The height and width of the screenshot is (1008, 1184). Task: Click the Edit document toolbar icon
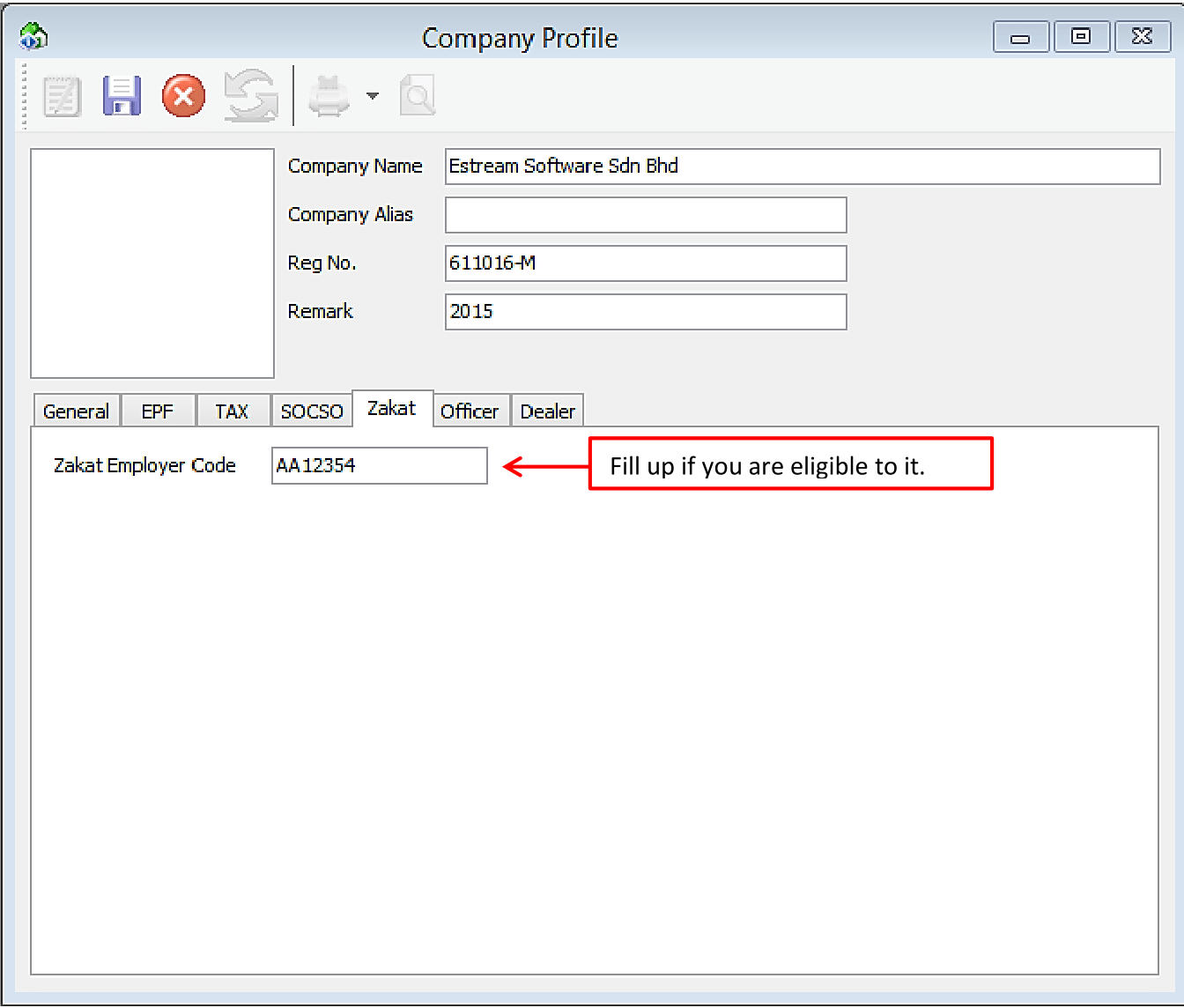click(62, 96)
